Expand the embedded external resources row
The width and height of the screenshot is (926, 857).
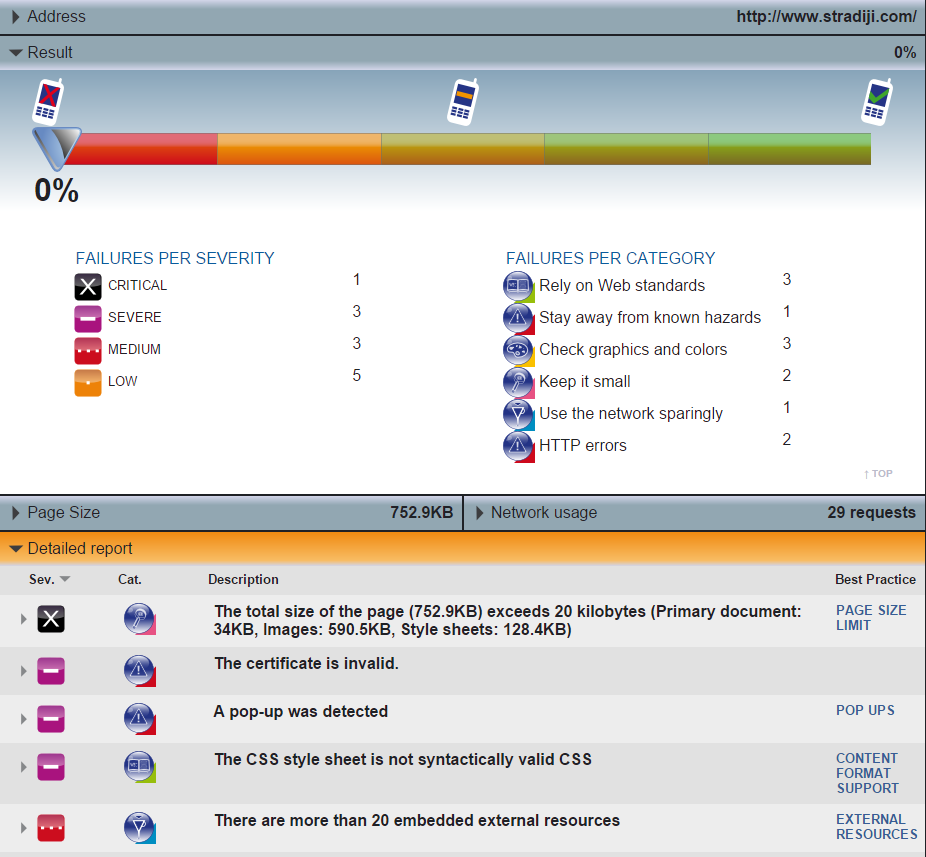24,828
